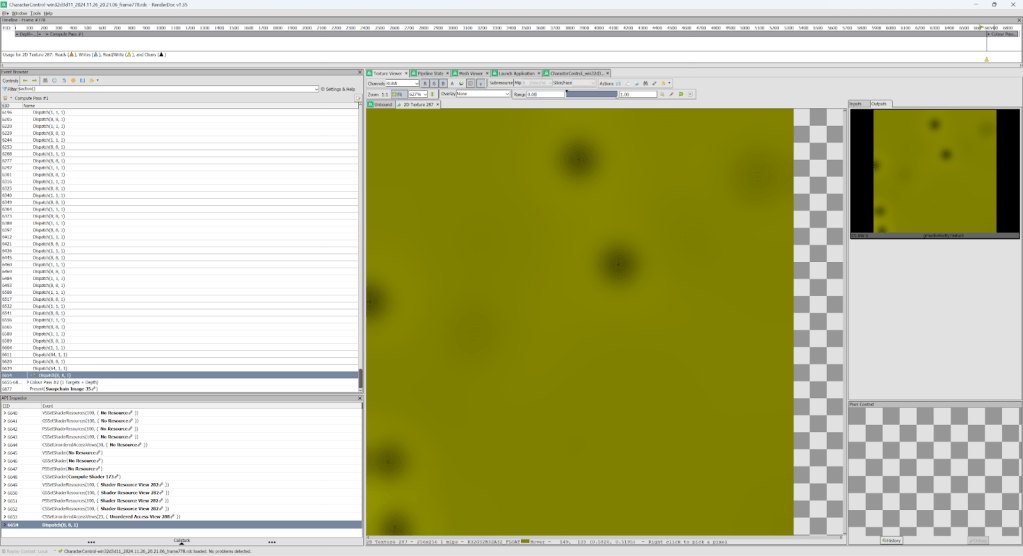Go to next draw with the right arrow
The image size is (1023, 556).
[35, 80]
